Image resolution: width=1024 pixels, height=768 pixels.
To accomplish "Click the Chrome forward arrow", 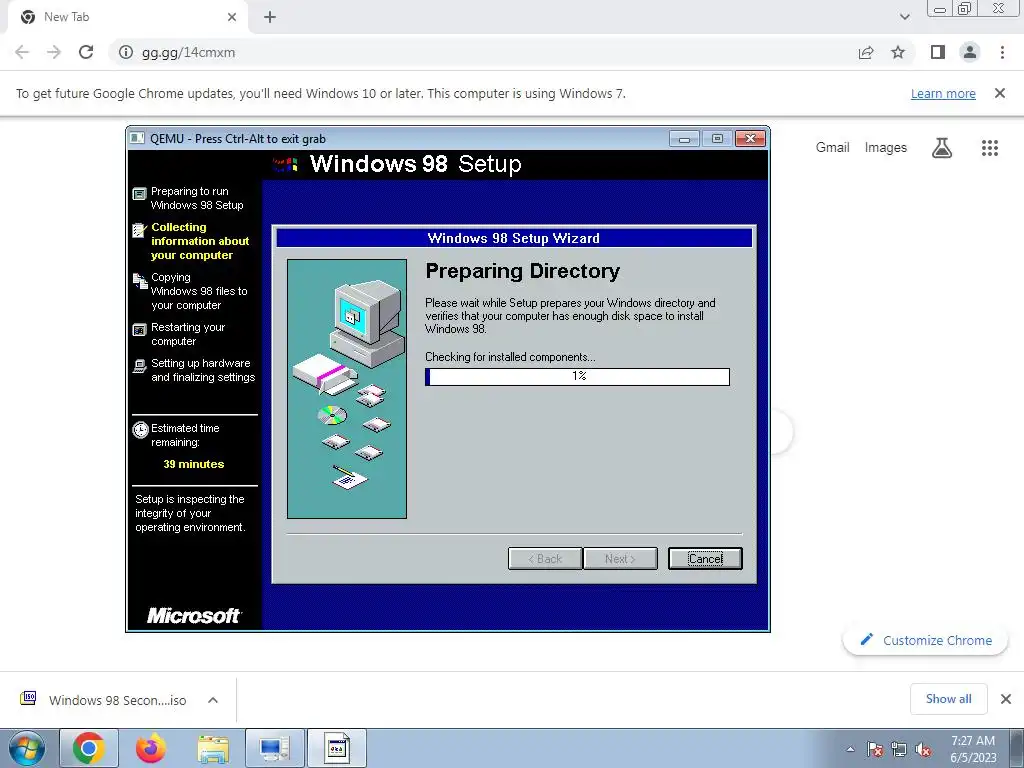I will [x=54, y=52].
